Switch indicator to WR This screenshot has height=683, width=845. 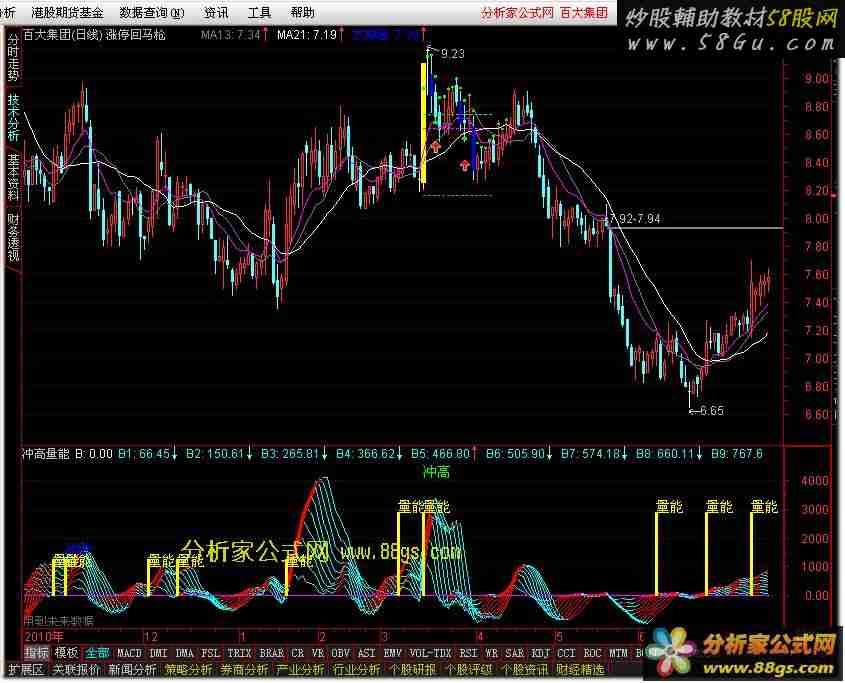[x=491, y=653]
